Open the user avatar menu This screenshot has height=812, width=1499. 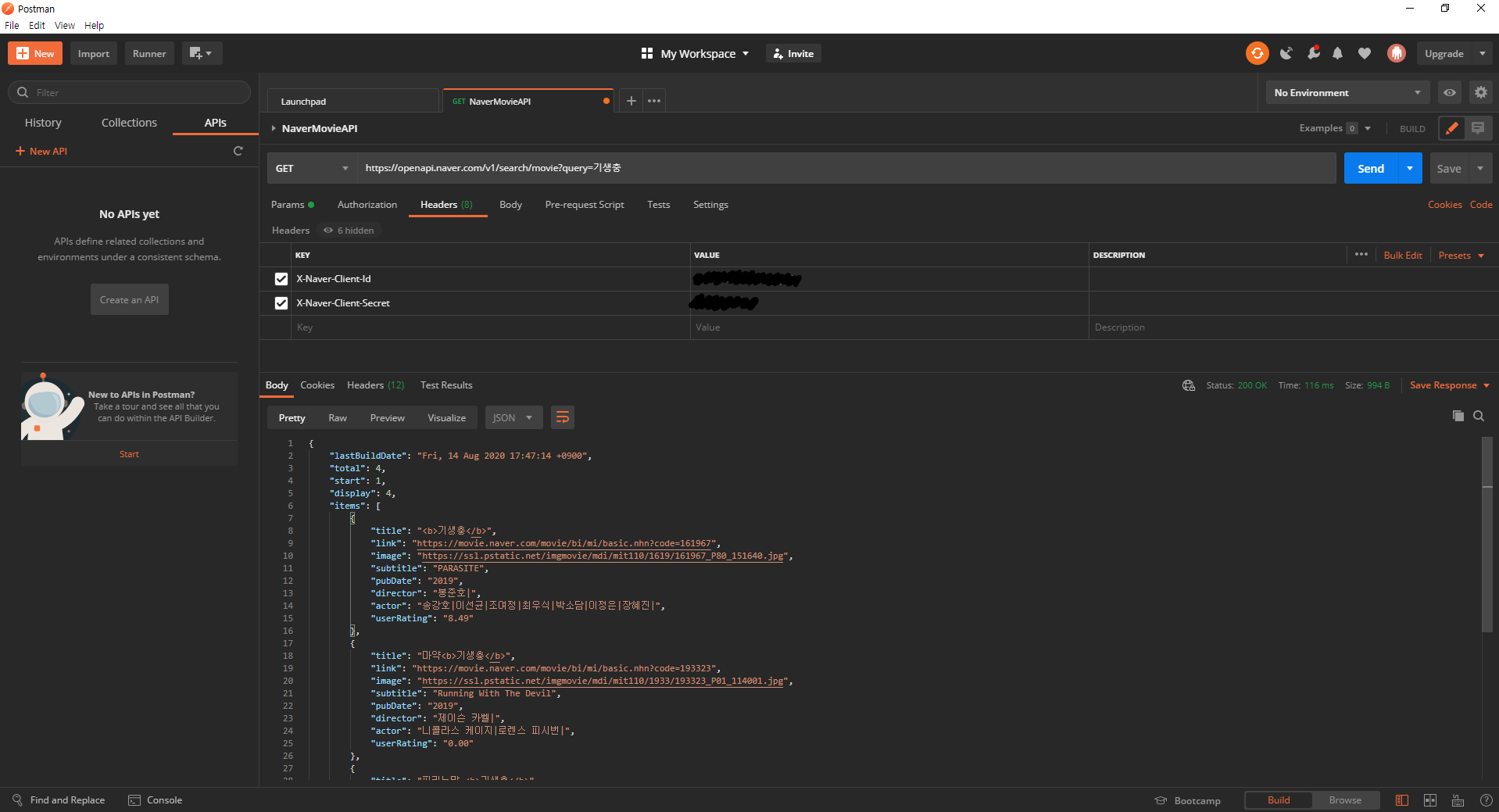(1397, 53)
